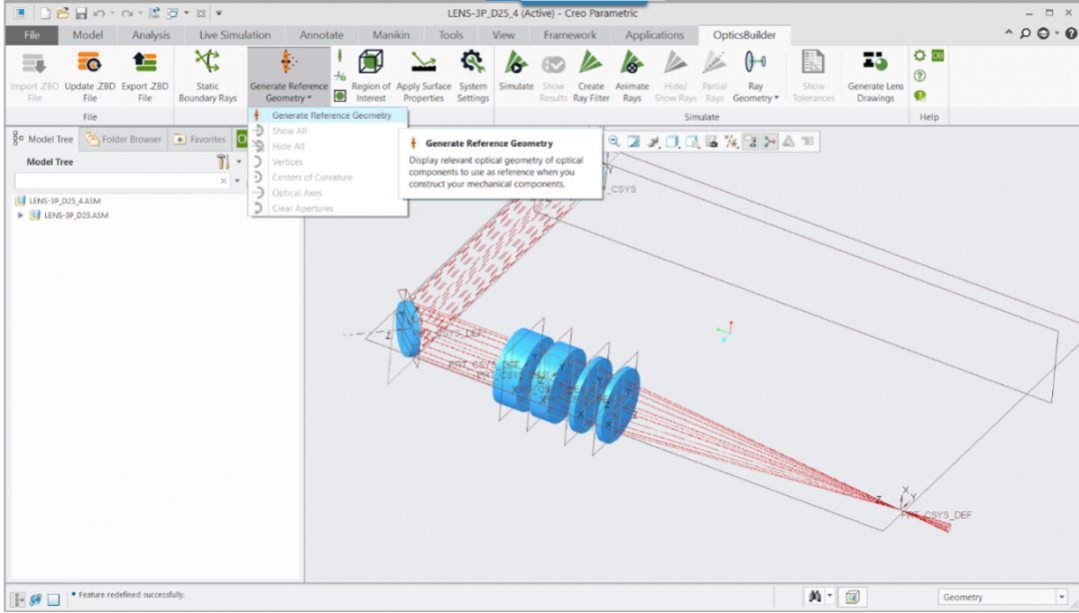Click the model tree search field
Image resolution: width=1079 pixels, height=613 pixels.
coord(117,181)
